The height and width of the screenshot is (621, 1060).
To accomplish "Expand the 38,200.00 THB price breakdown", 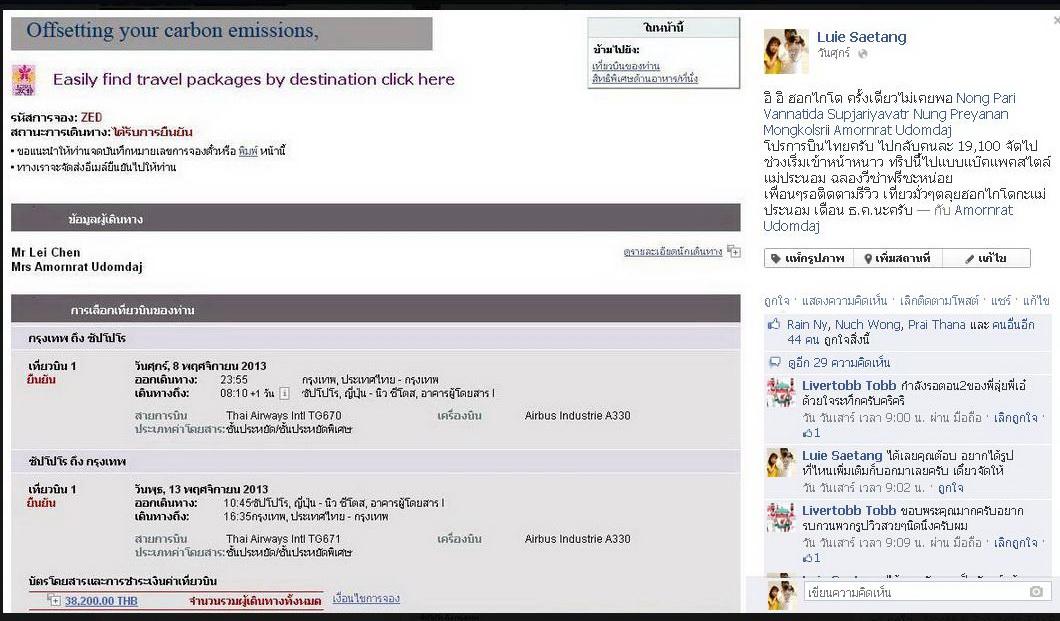I will tap(55, 600).
